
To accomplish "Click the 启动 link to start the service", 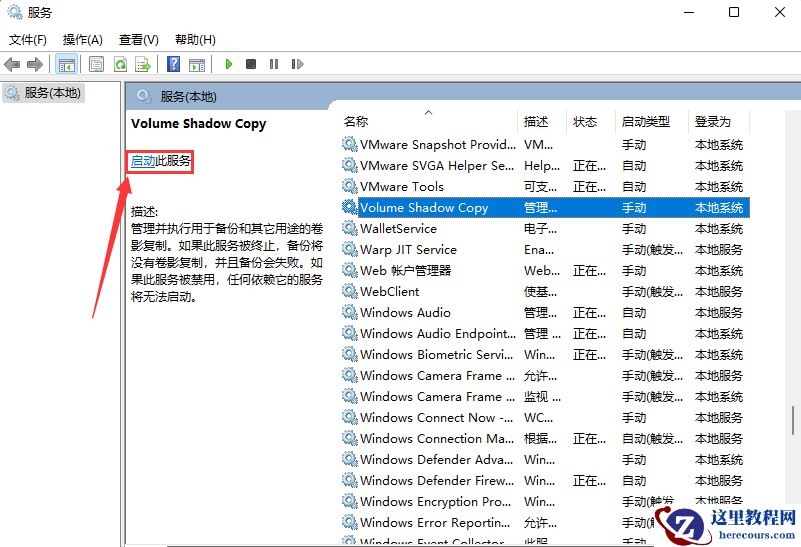I will (x=143, y=161).
